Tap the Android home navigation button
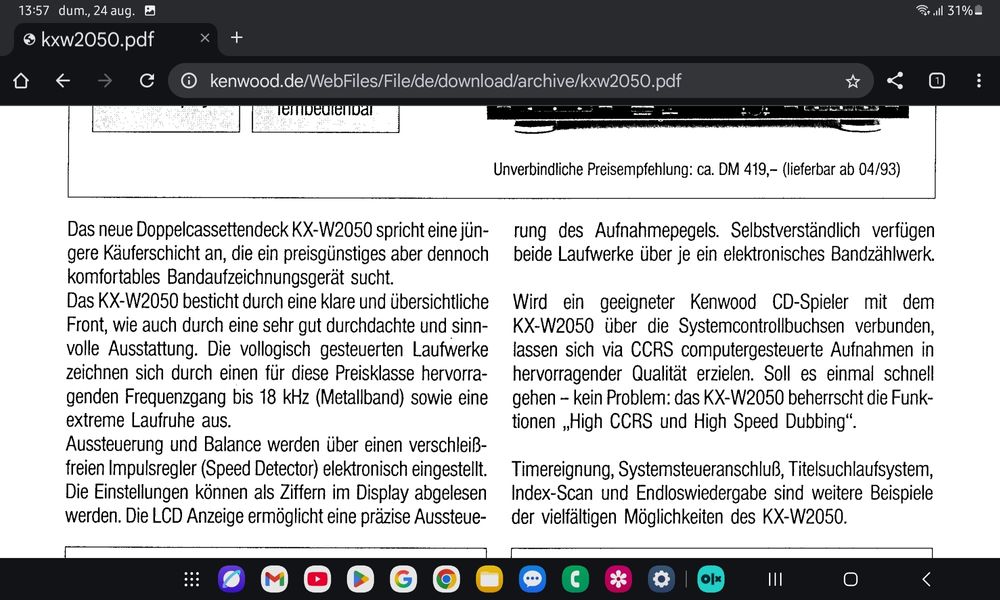Viewport: 1000px width, 600px height. (850, 579)
